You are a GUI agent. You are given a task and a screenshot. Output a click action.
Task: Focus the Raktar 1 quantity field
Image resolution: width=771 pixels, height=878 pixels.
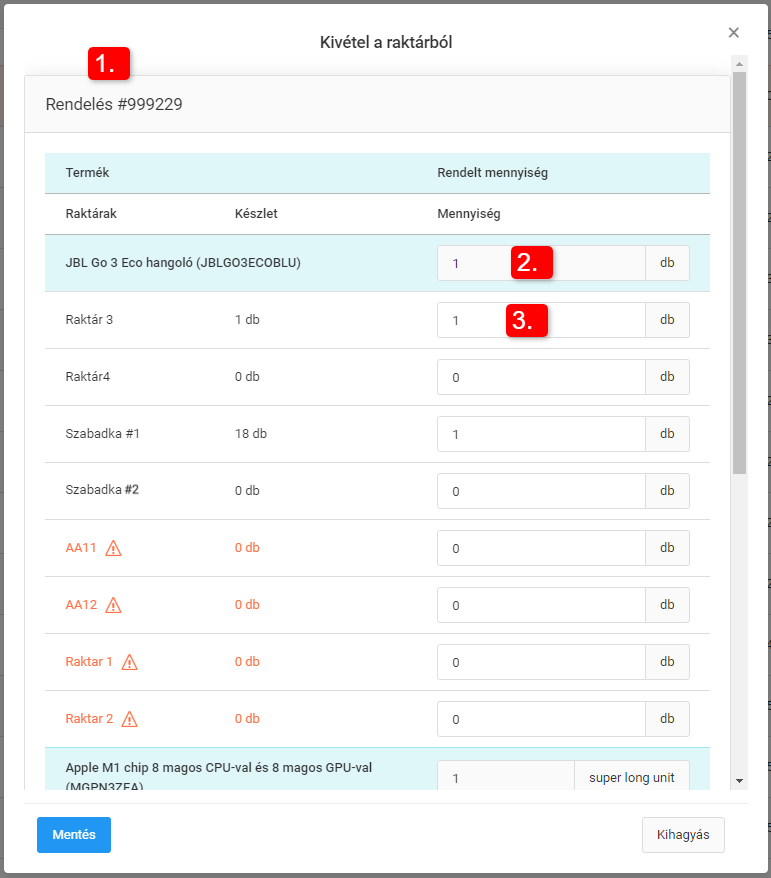(x=540, y=663)
